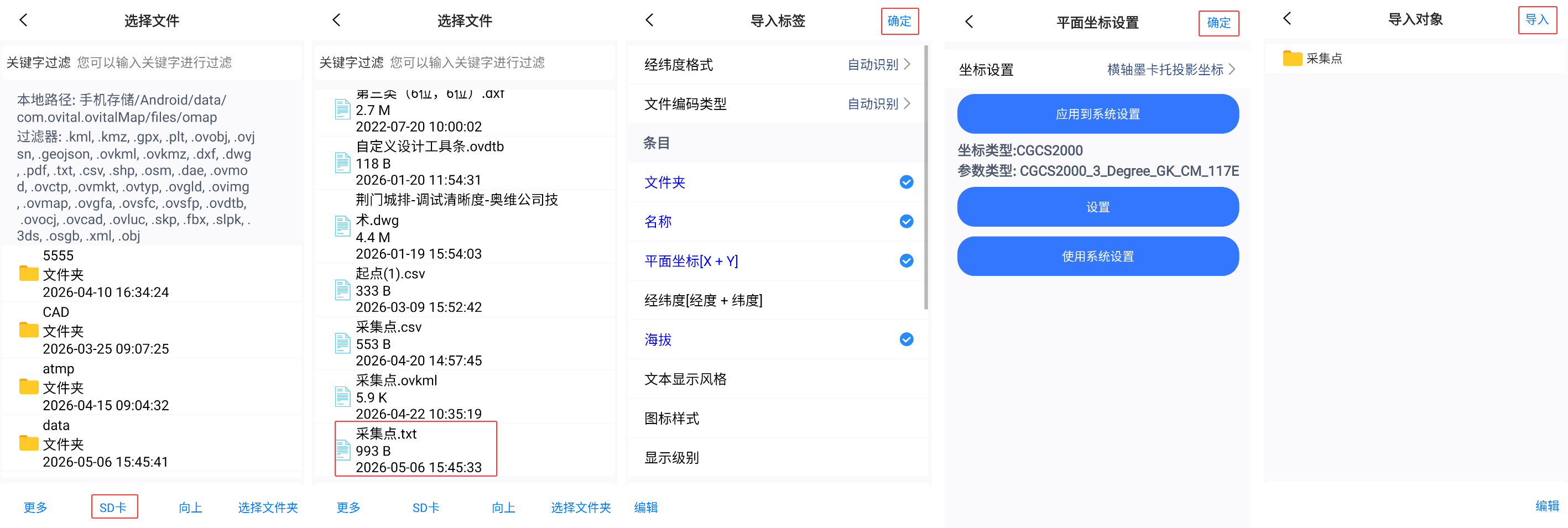Tap 向上 in second file picker
This screenshot has height=528, width=1568.
[x=503, y=508]
